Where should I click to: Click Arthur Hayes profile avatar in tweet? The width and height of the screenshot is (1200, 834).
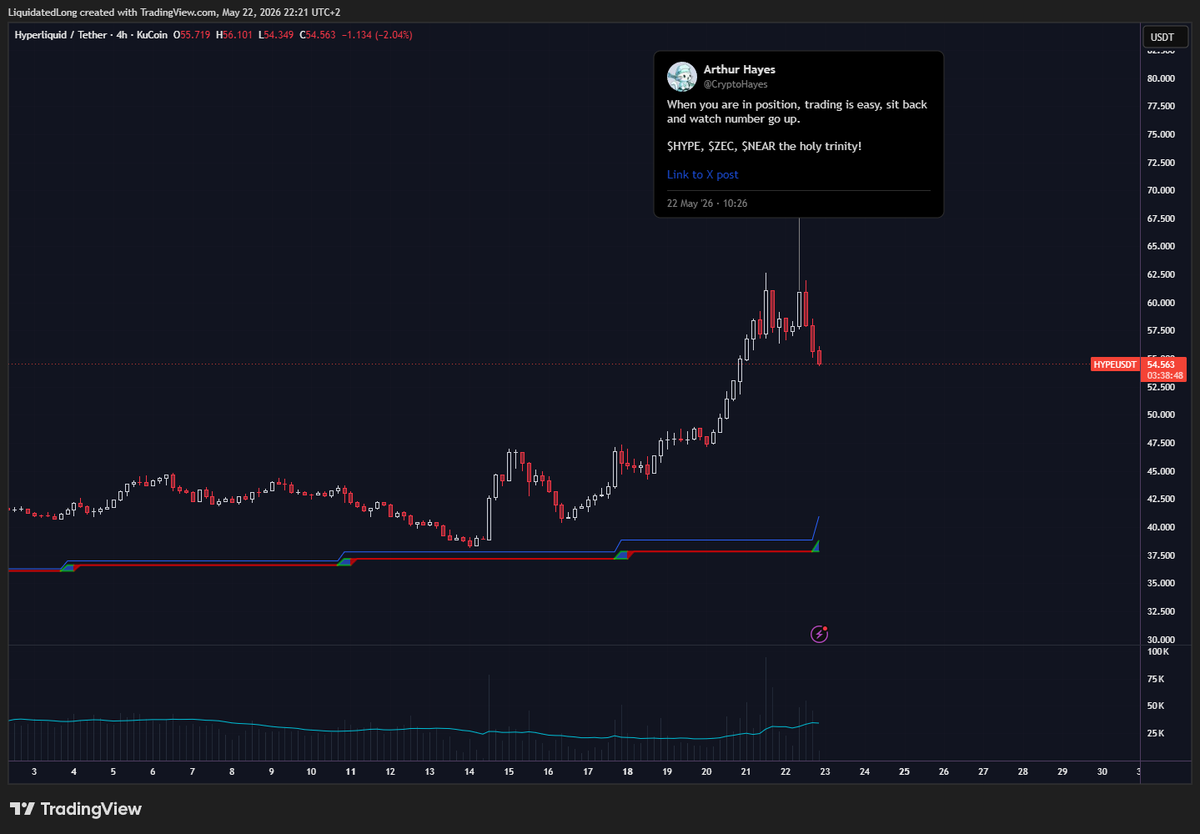point(682,76)
